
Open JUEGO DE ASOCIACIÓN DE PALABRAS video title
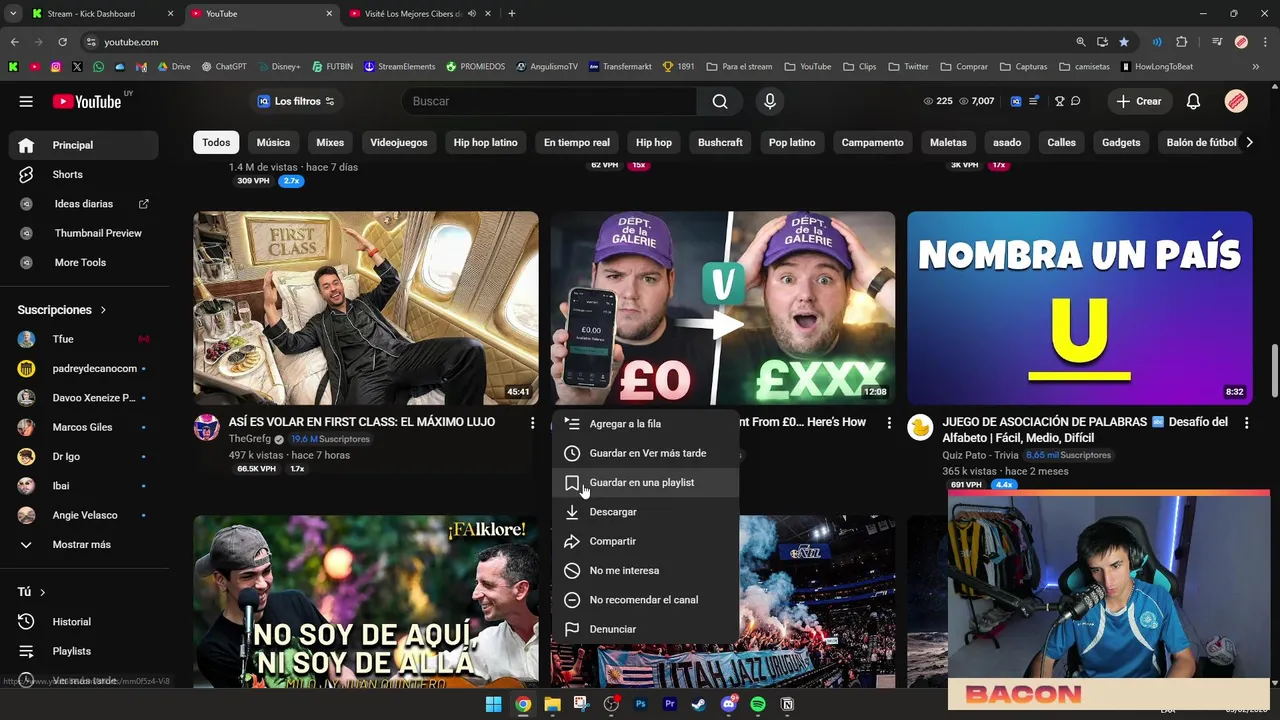[x=1085, y=430]
